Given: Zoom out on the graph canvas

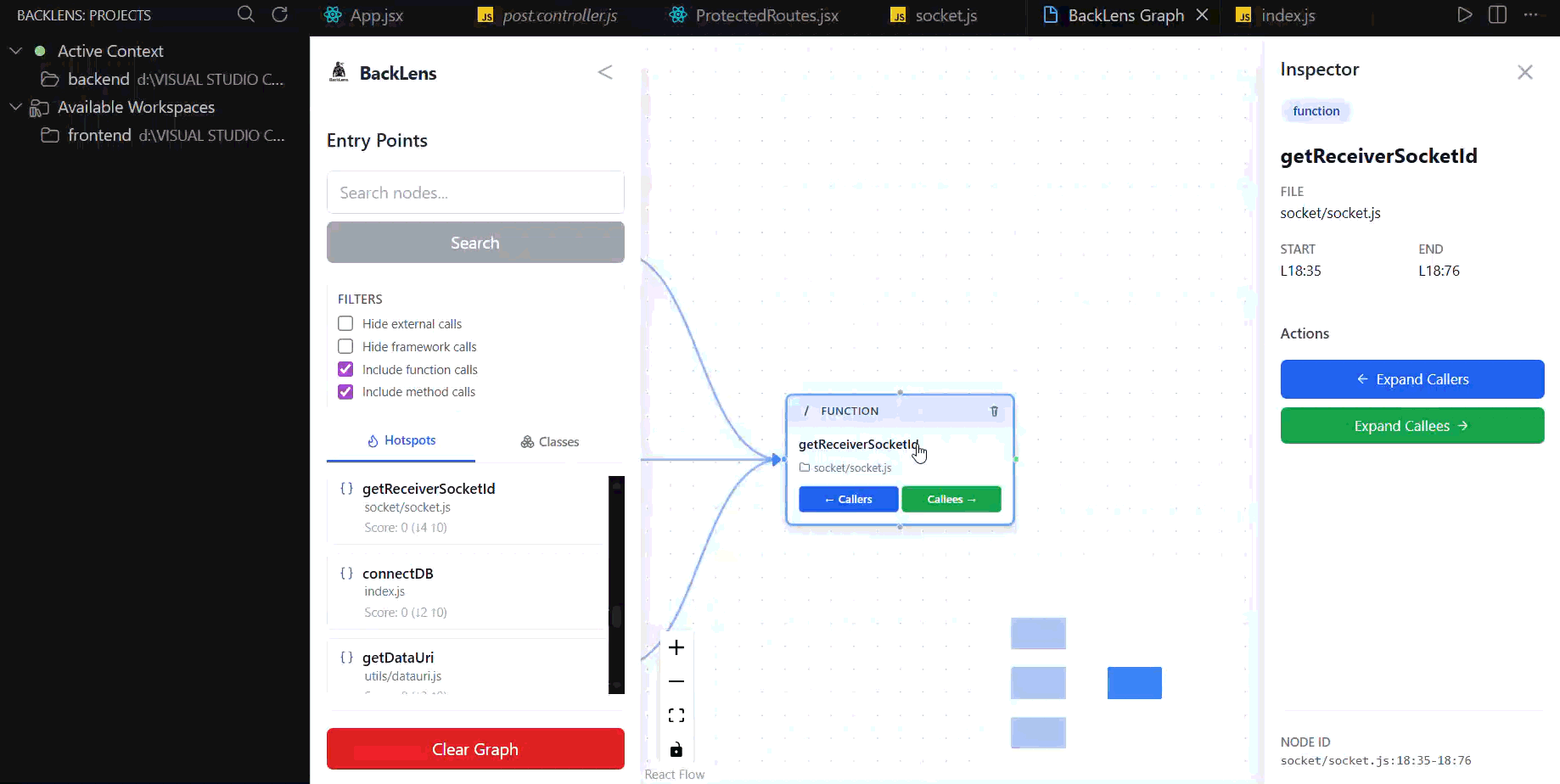Looking at the screenshot, I should click(676, 681).
